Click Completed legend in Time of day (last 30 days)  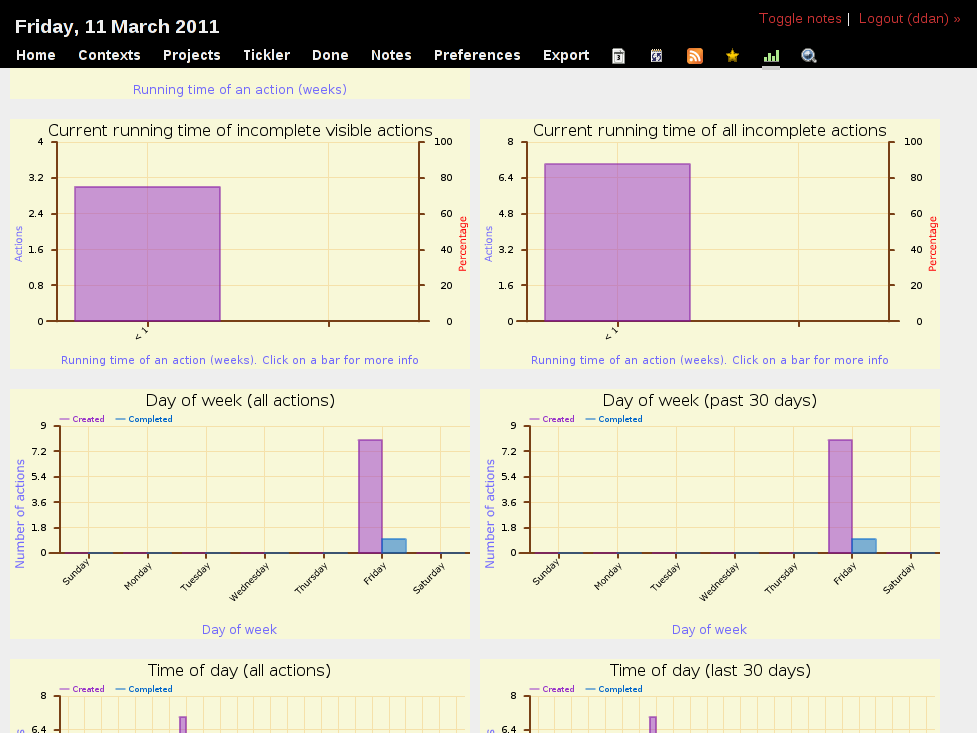tap(614, 689)
